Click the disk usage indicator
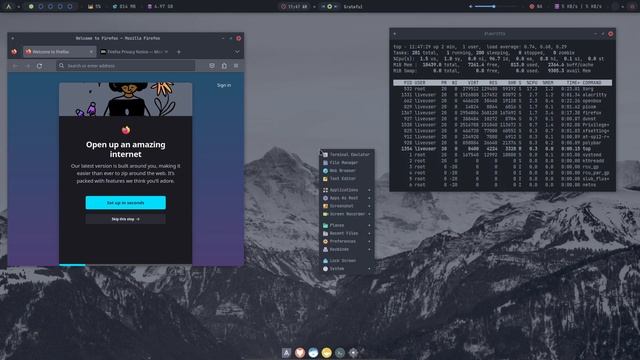The image size is (640, 360). tap(160, 7)
